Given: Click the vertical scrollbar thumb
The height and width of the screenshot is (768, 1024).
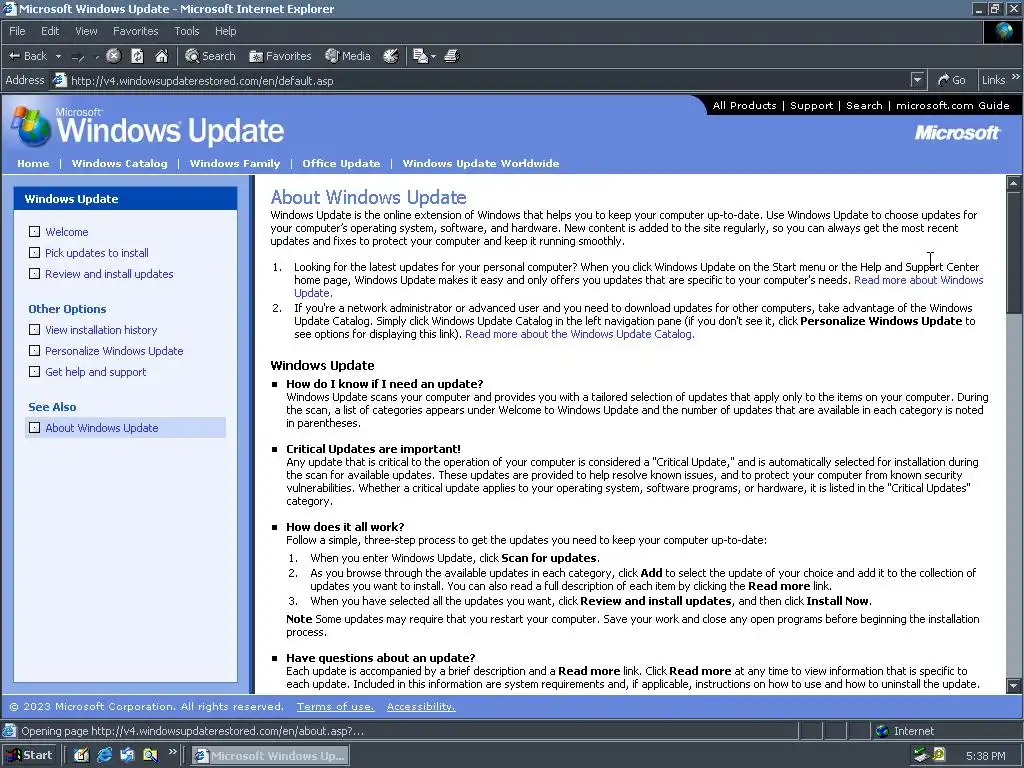Looking at the screenshot, I should click(x=1014, y=251).
